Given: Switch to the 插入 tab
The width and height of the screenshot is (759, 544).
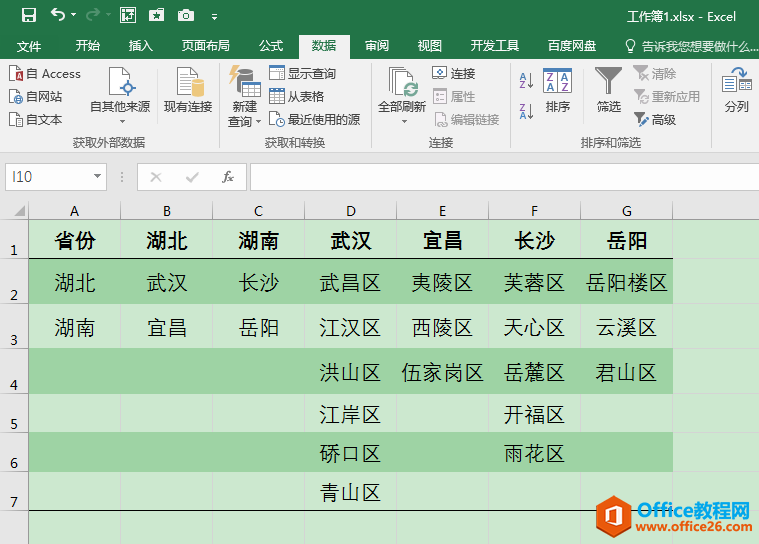Looking at the screenshot, I should coord(141,45).
